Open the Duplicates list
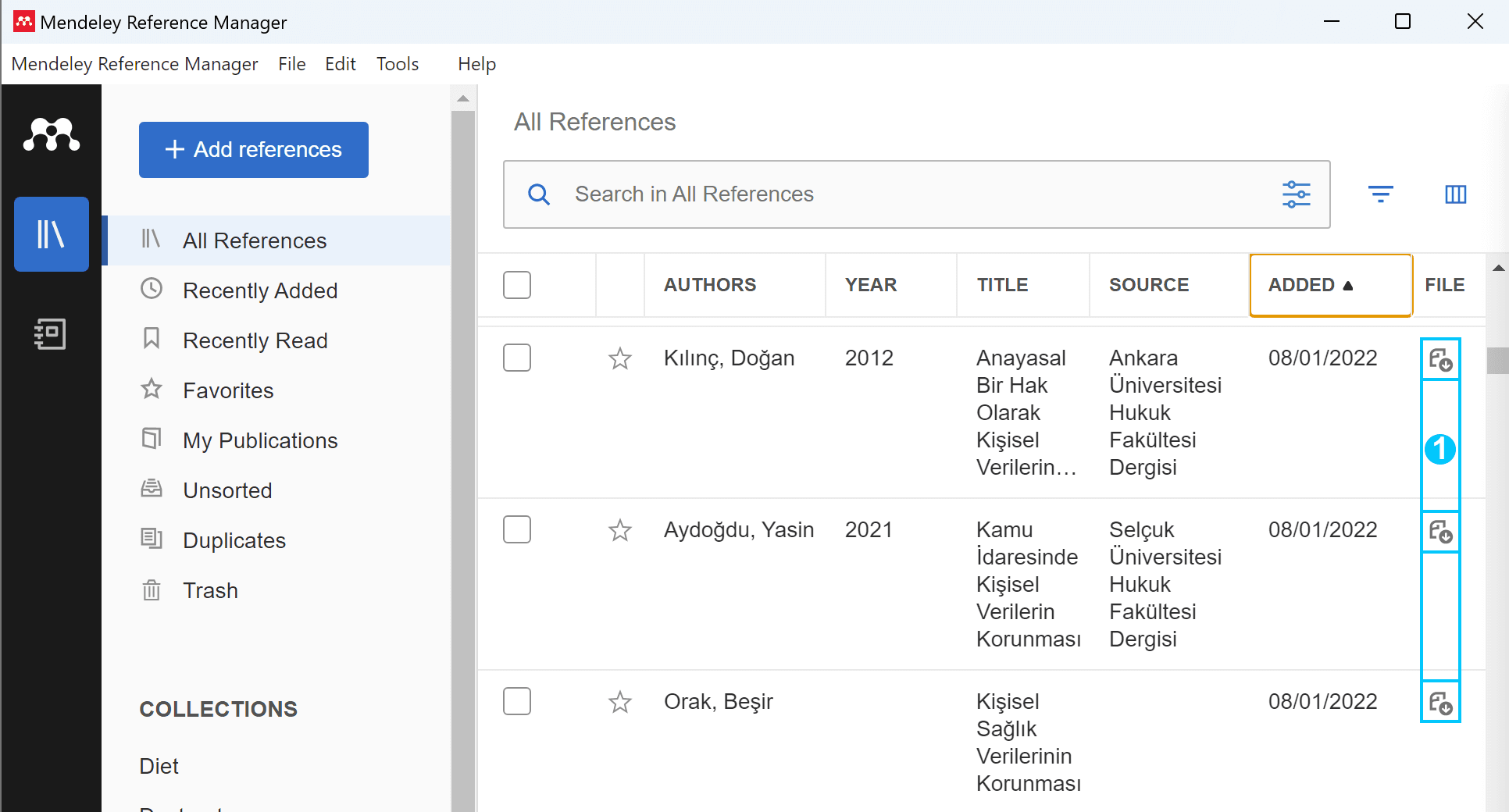This screenshot has width=1509, height=812. point(276,540)
